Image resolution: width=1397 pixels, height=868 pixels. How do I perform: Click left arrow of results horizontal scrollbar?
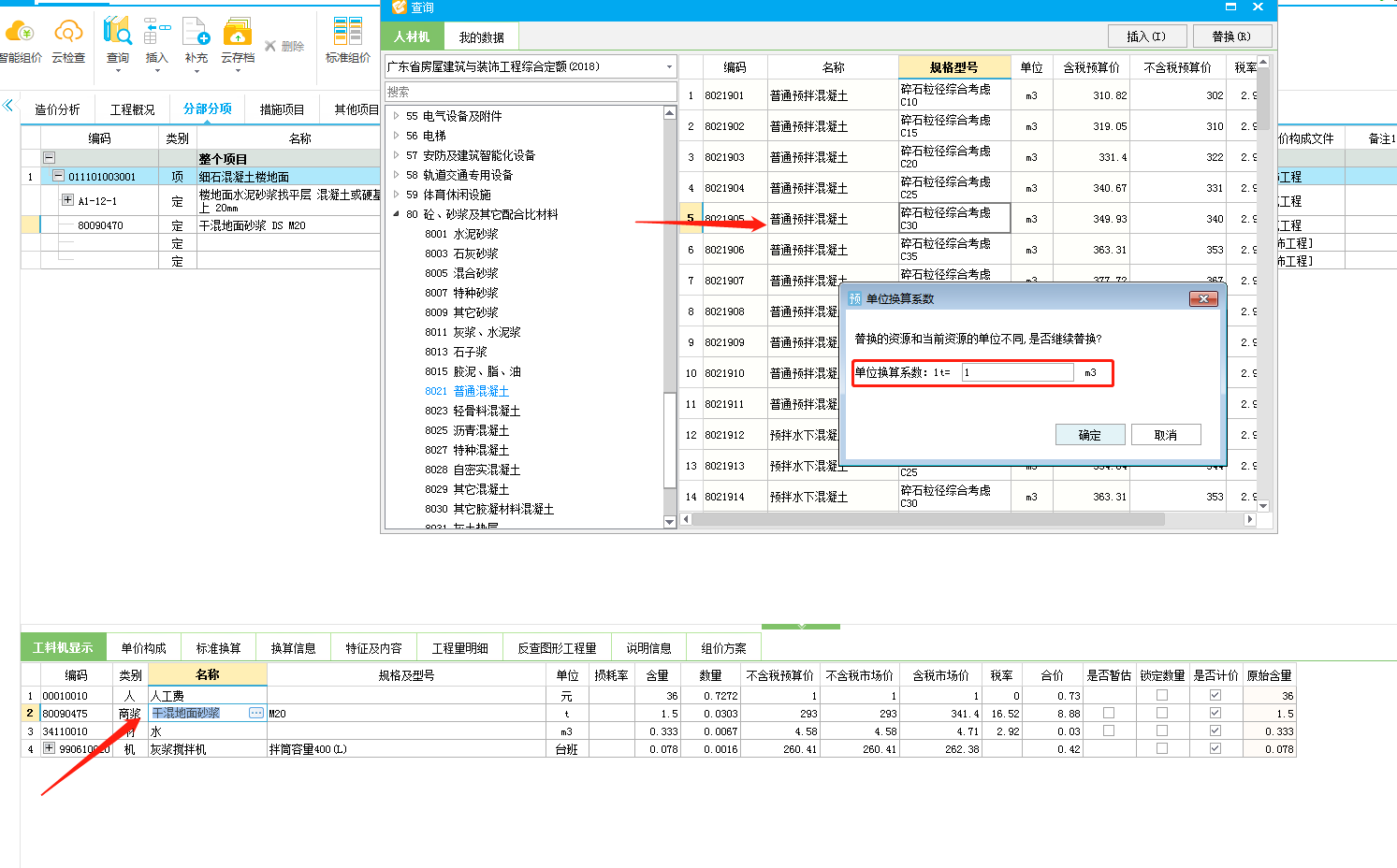[686, 519]
